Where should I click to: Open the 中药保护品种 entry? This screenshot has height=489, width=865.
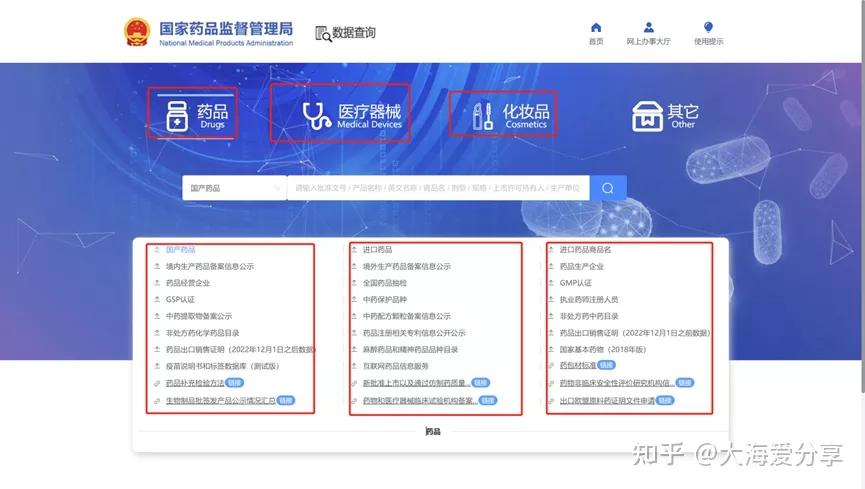click(385, 300)
